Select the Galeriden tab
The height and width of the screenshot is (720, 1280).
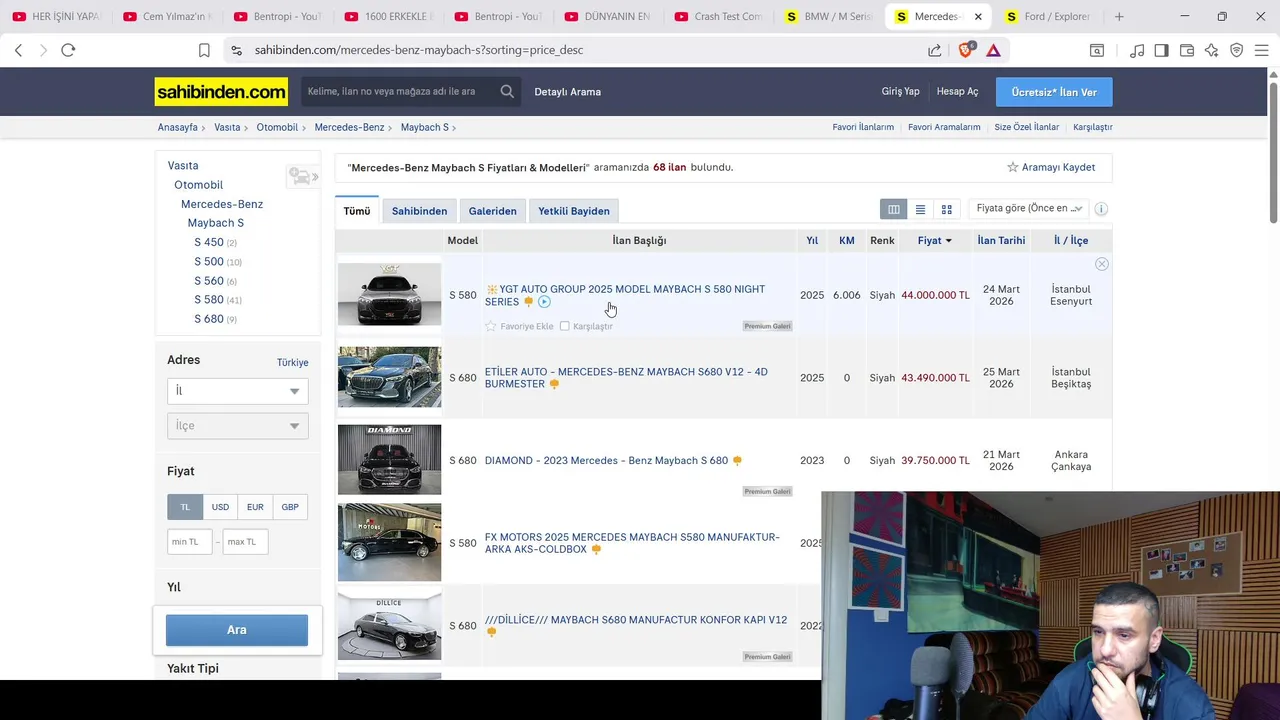coord(493,211)
